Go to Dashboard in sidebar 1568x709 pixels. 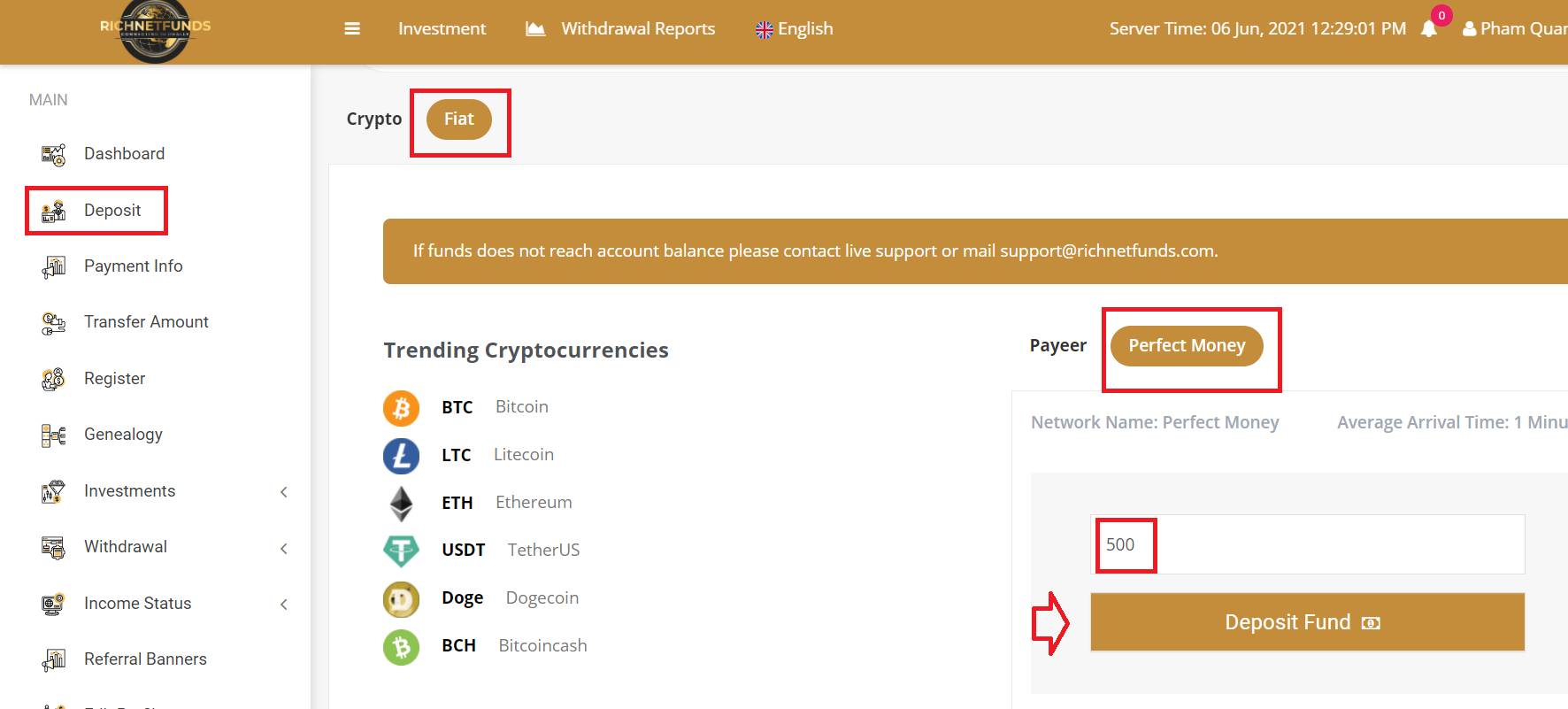click(124, 154)
